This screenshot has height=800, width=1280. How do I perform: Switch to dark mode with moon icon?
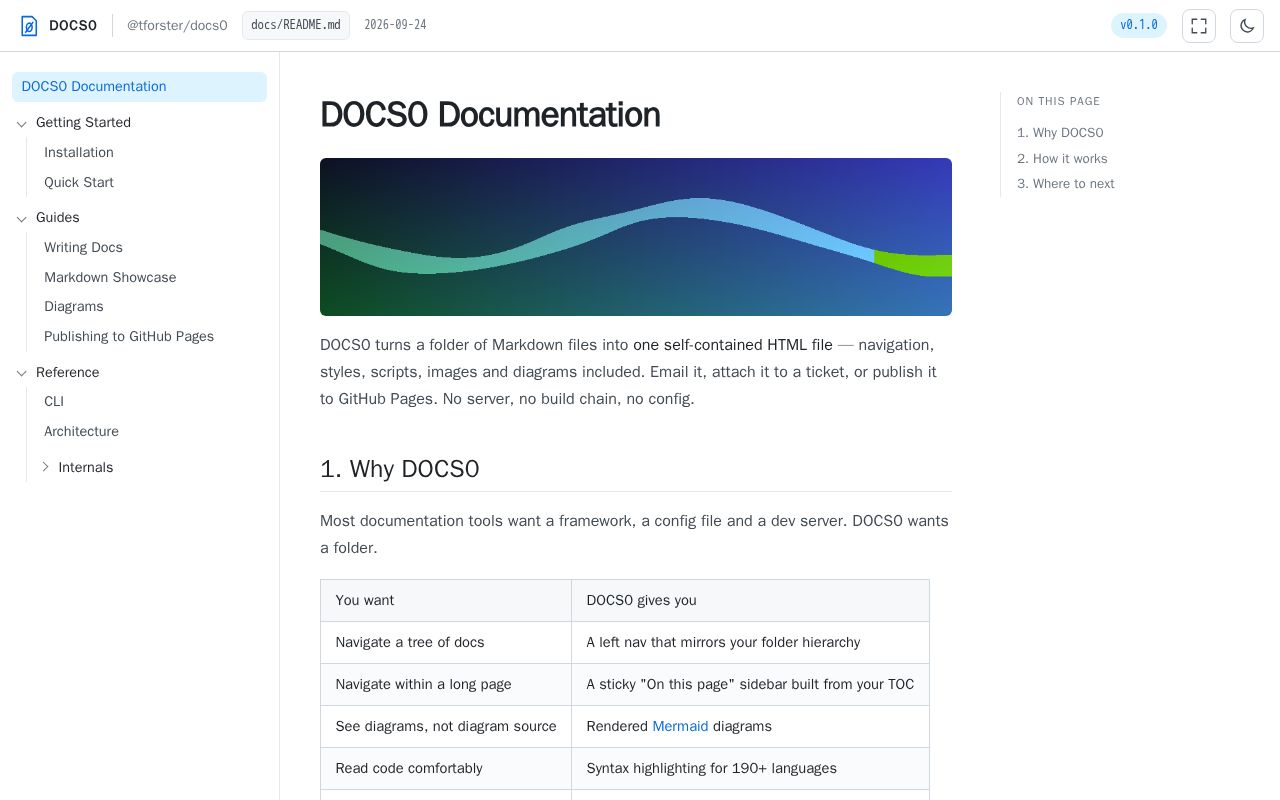tap(1247, 26)
